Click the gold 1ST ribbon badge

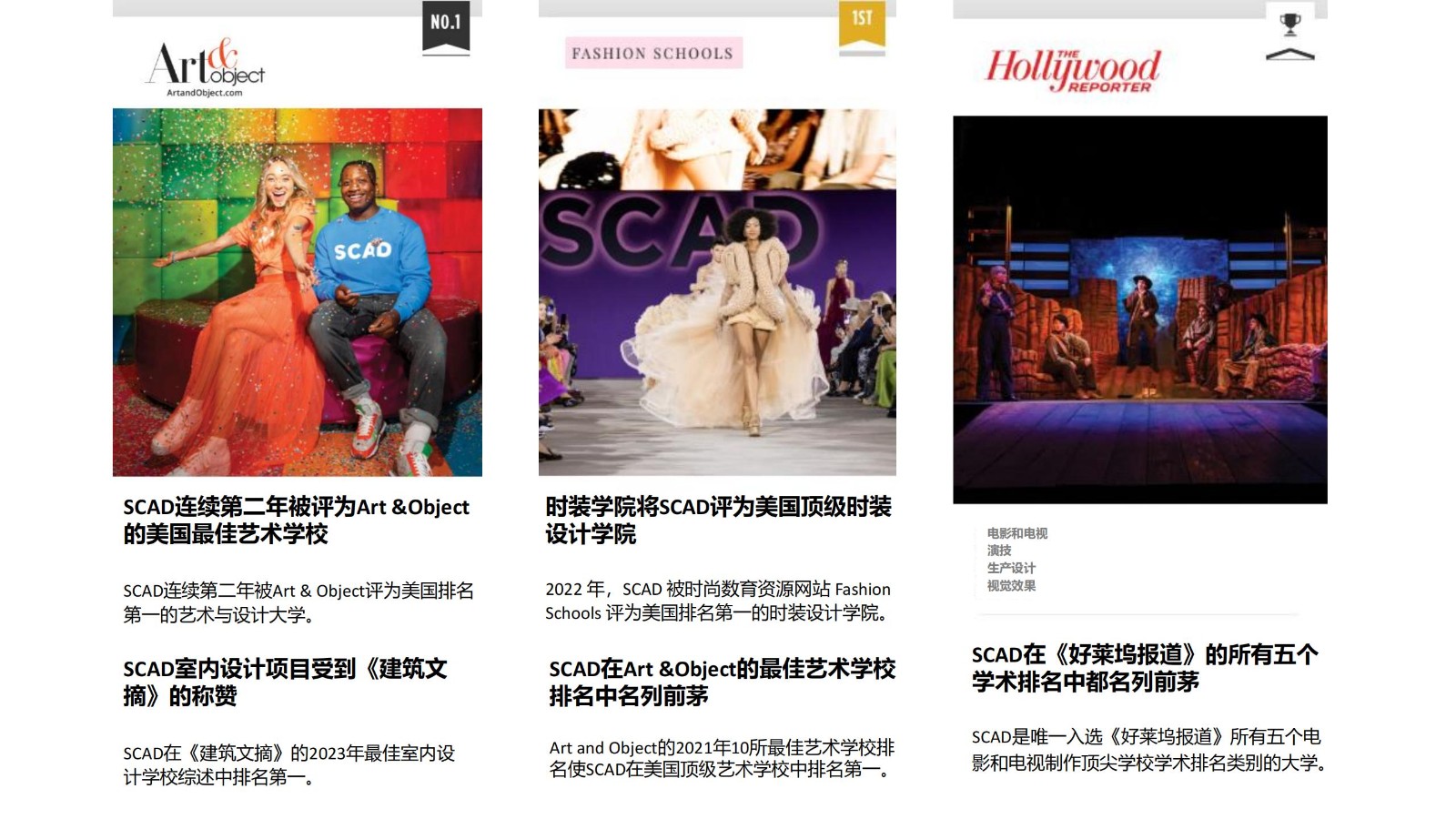click(x=862, y=23)
